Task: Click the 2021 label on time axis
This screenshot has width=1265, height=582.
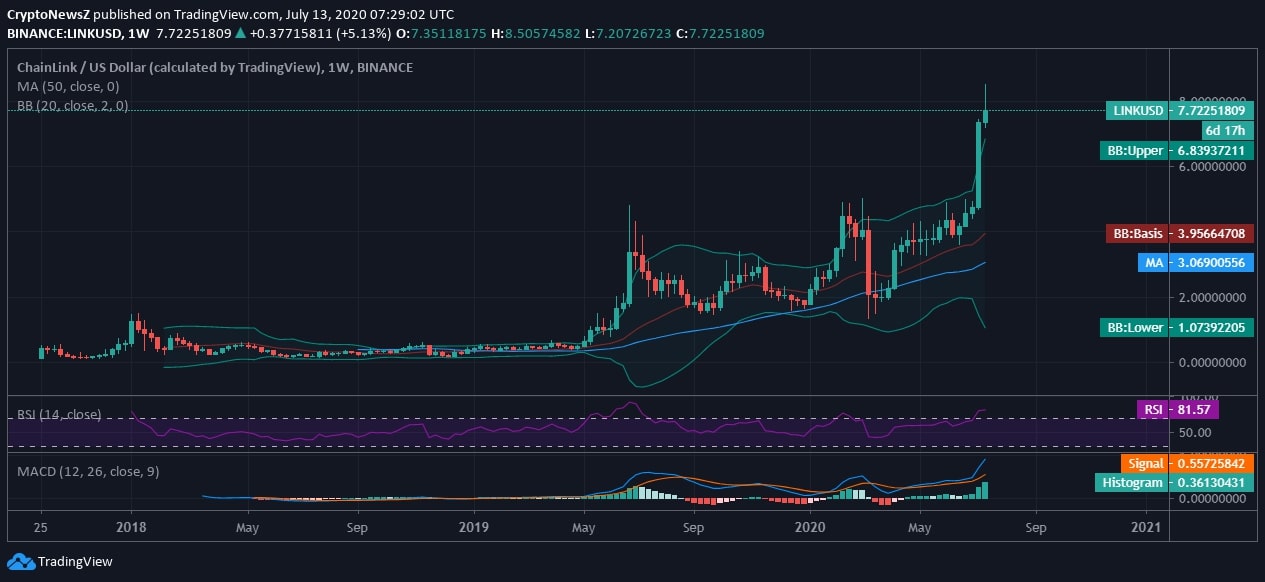Action: 1146,526
